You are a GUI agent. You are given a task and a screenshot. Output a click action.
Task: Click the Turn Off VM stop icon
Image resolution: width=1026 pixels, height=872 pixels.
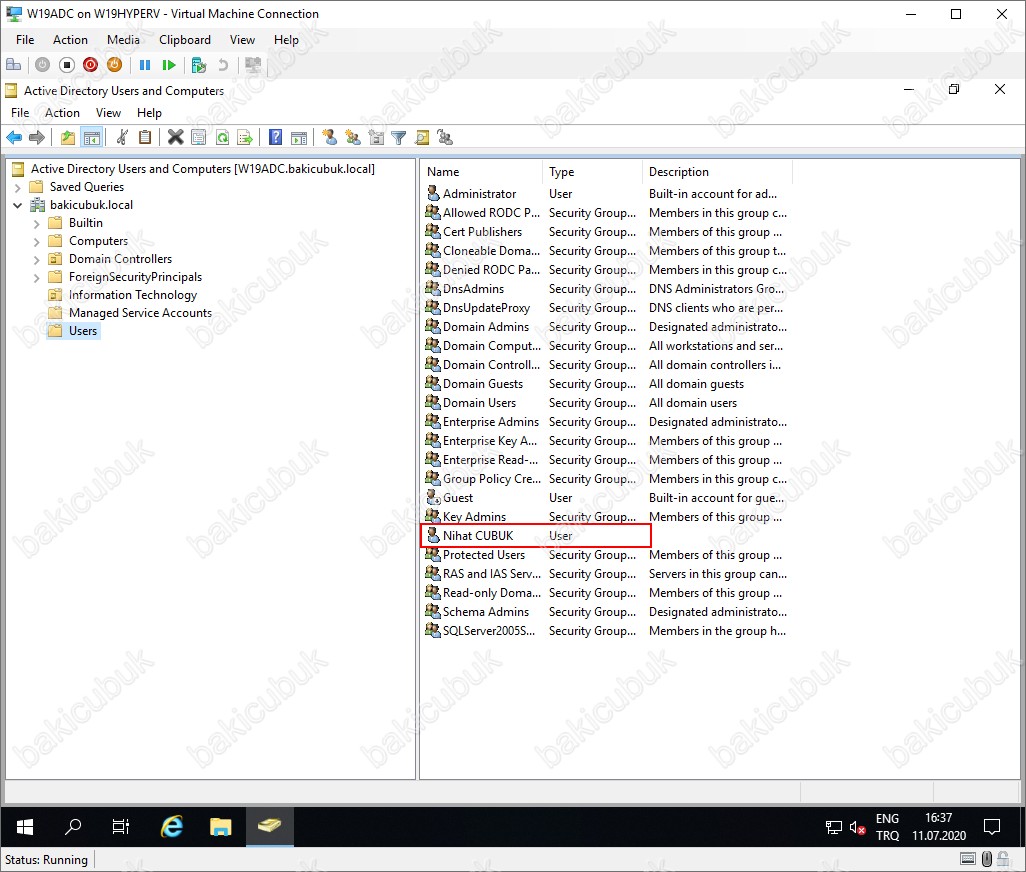[x=67, y=65]
